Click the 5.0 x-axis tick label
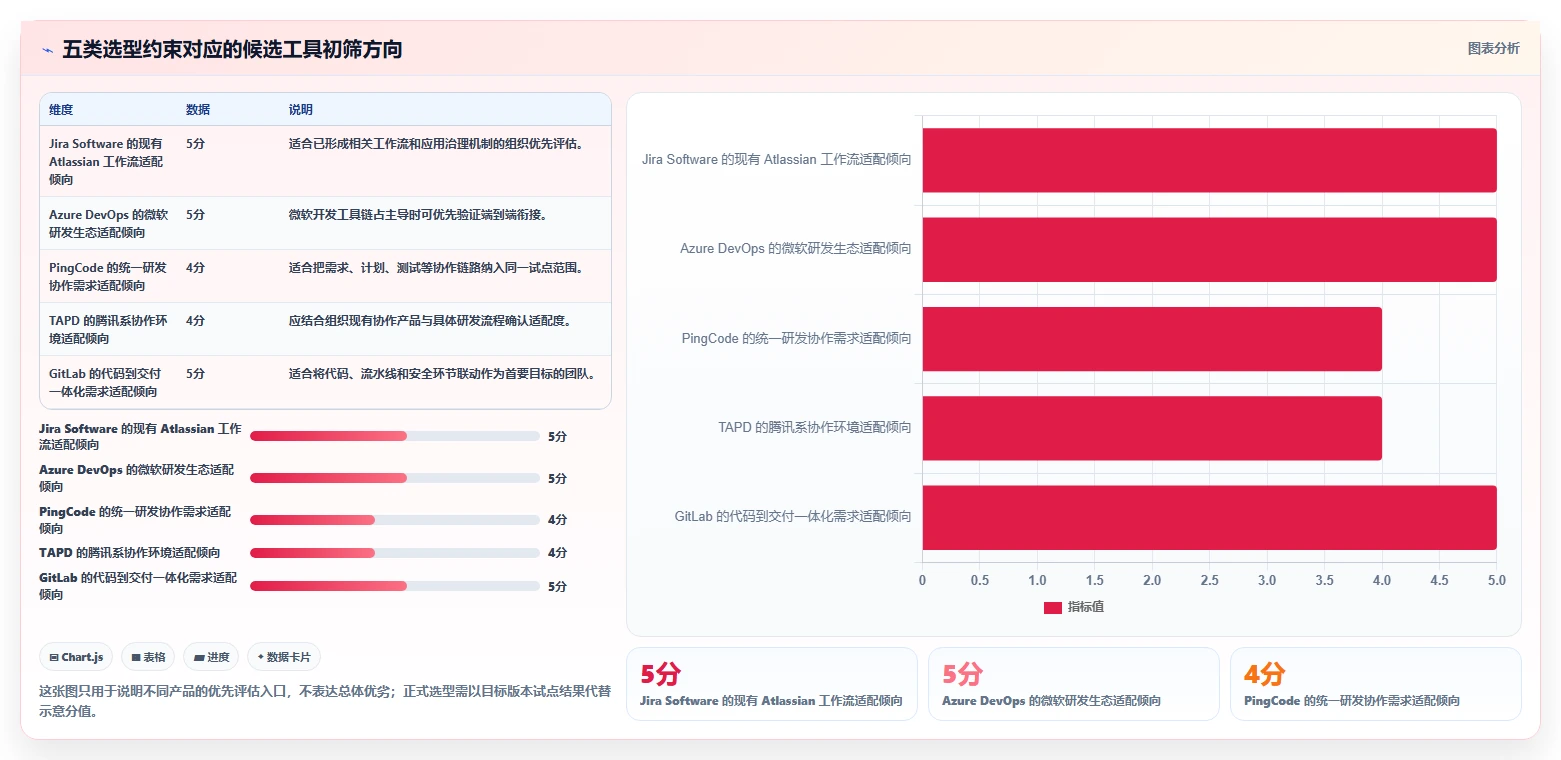Viewport: 1561px width, 760px height. pyautogui.click(x=1497, y=580)
